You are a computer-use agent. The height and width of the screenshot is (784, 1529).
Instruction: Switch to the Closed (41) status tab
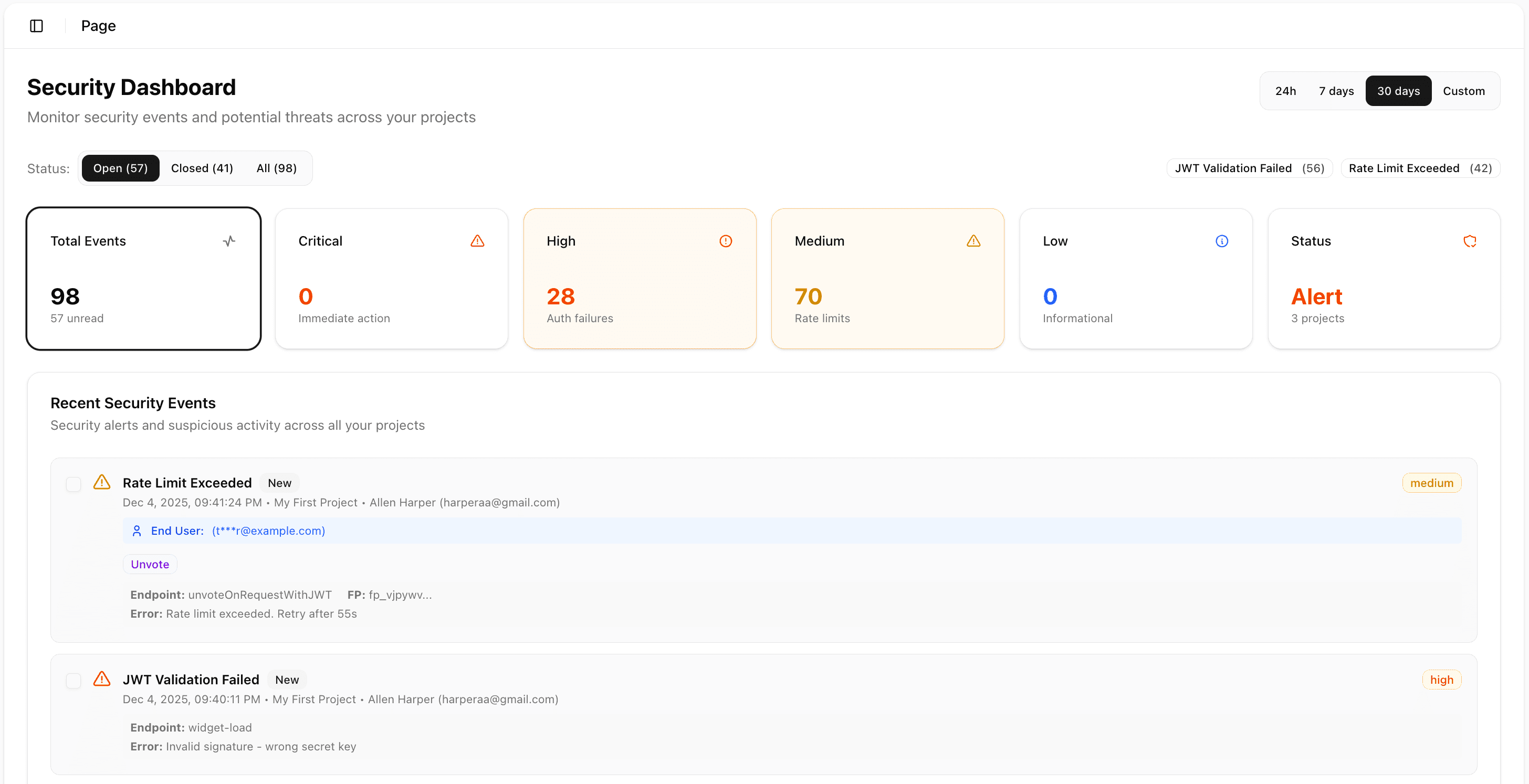(x=202, y=168)
